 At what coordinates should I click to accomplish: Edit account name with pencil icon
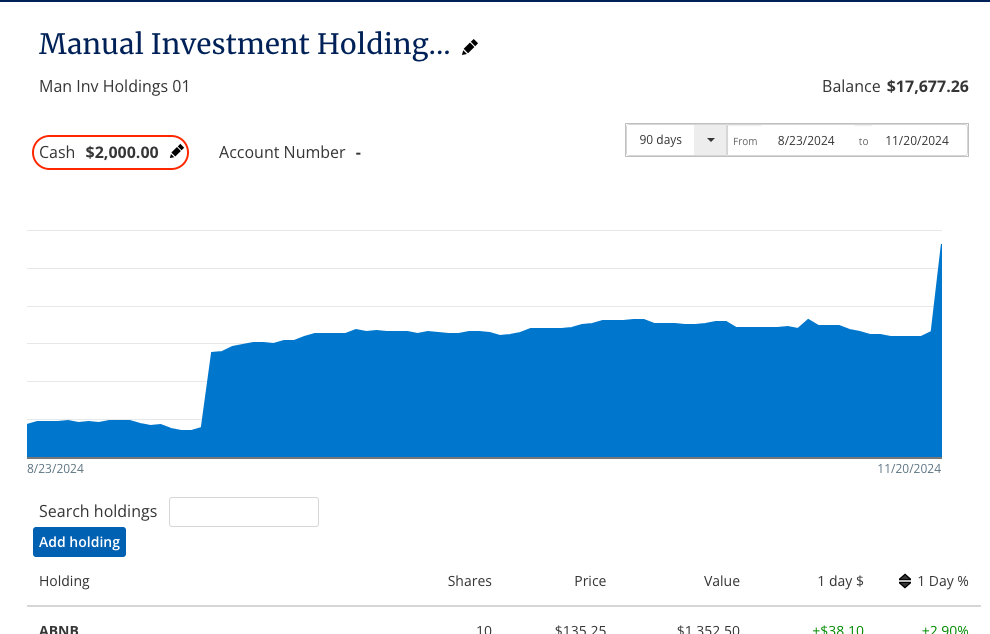coord(470,47)
